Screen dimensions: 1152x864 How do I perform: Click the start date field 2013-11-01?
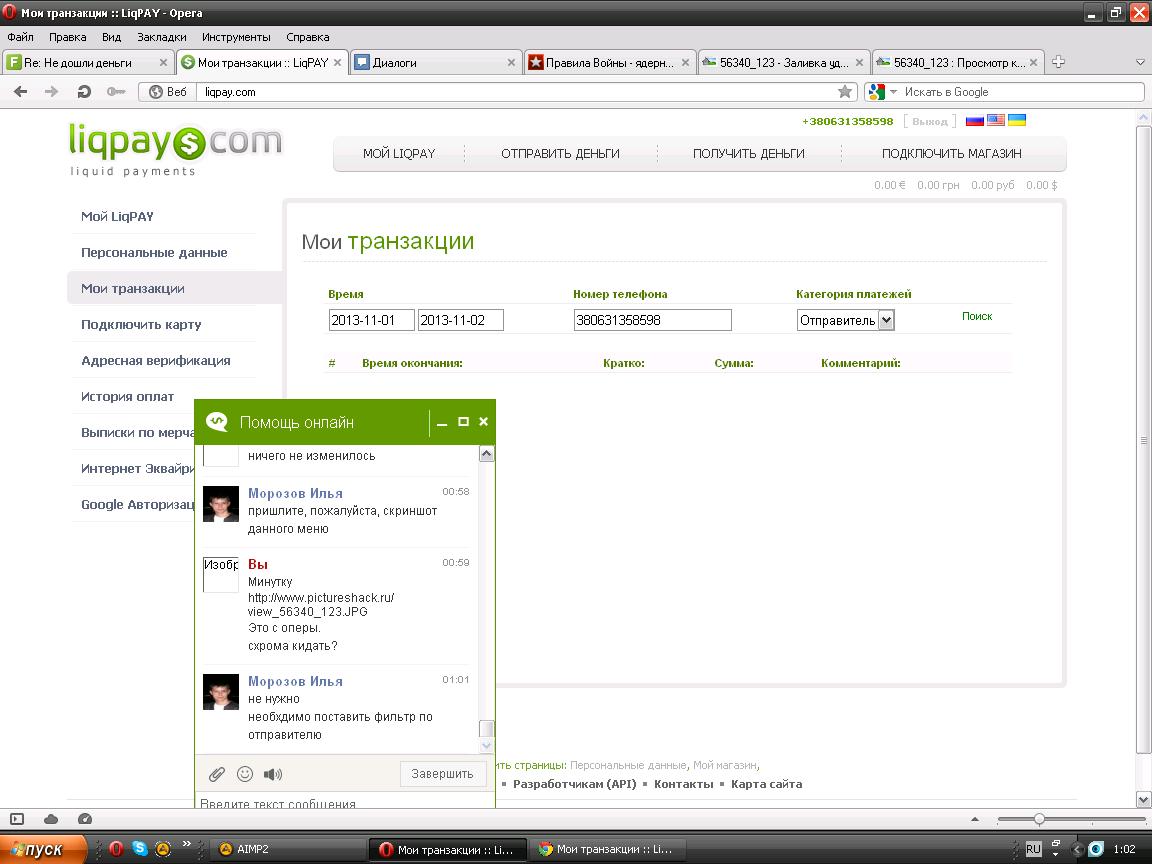click(372, 320)
